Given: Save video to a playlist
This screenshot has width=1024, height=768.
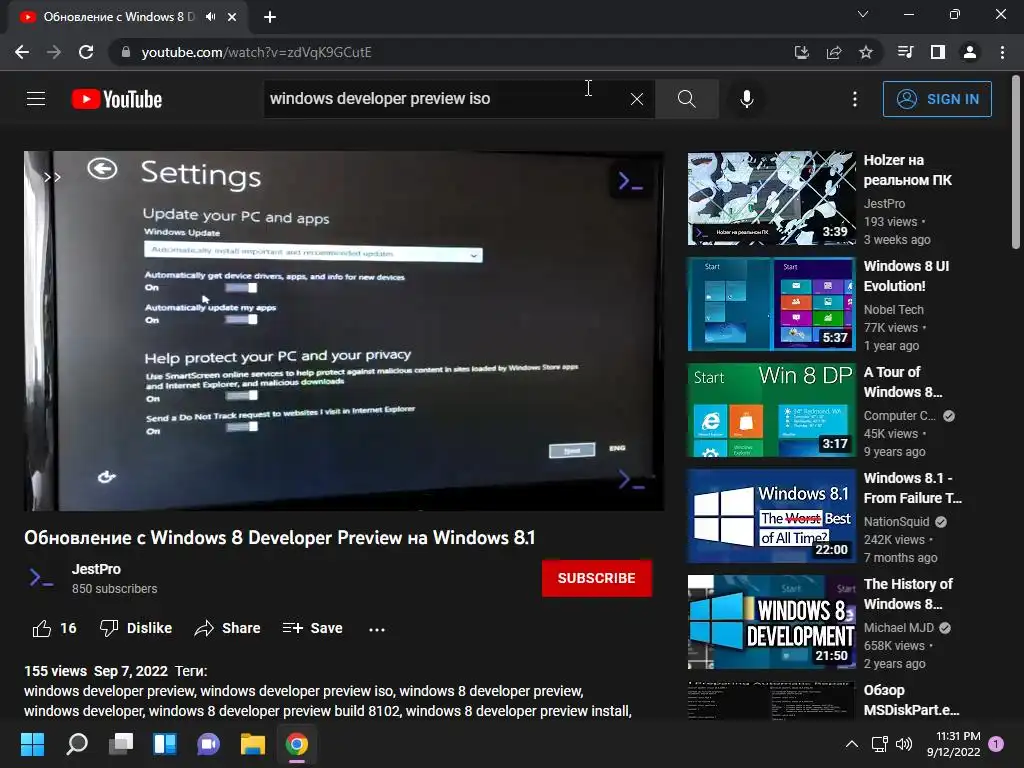Looking at the screenshot, I should pos(313,628).
